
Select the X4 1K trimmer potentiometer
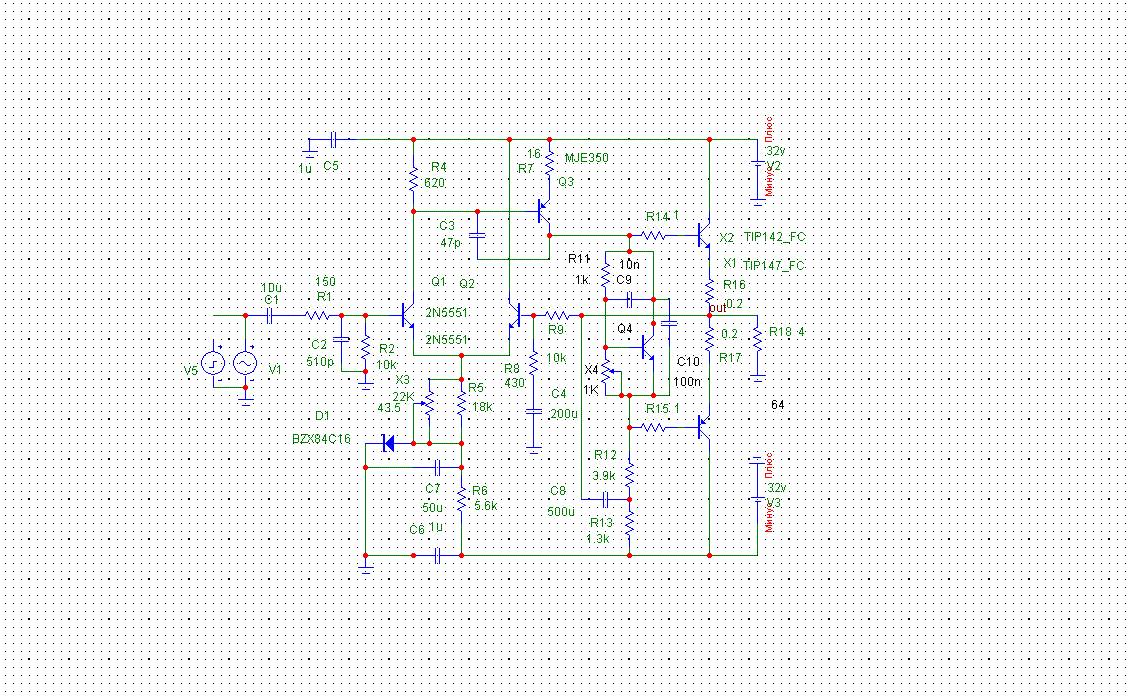click(x=607, y=373)
